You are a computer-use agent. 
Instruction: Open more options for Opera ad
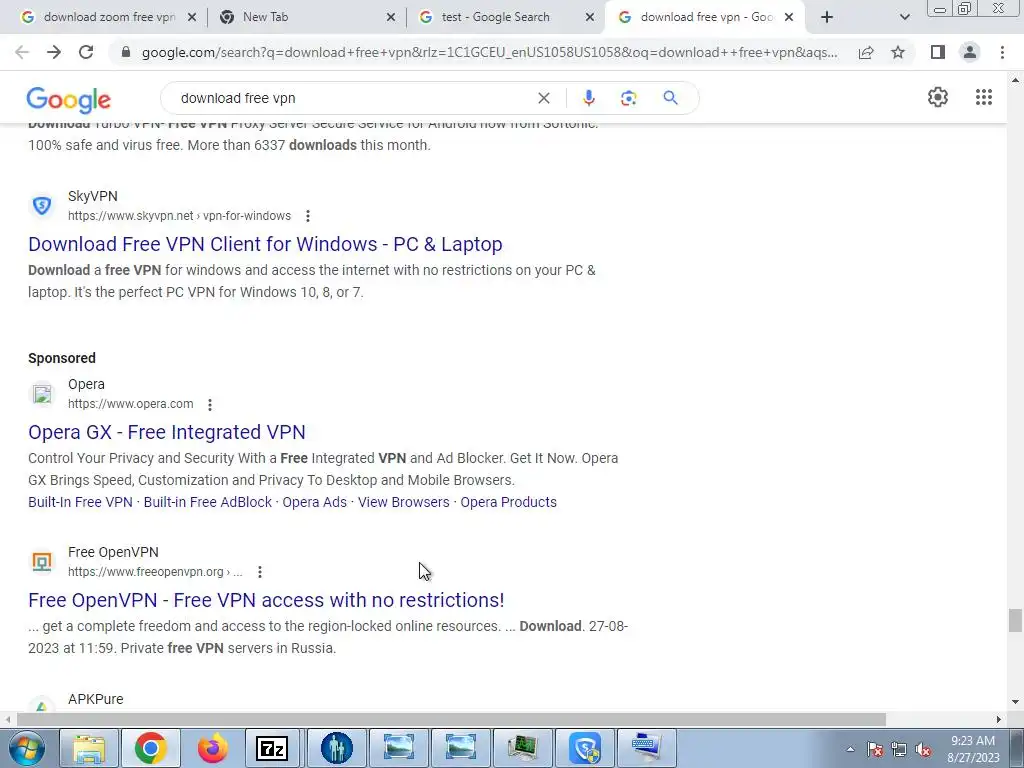click(210, 405)
